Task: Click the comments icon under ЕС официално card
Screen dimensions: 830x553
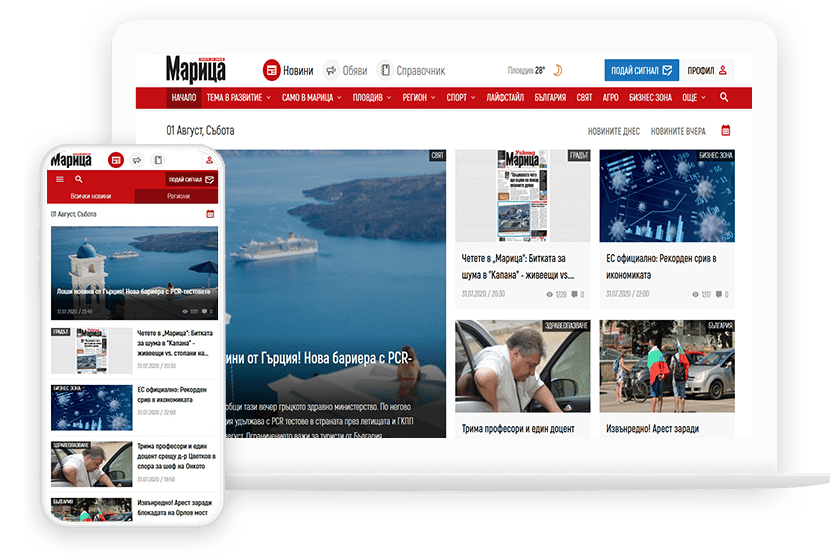Action: [718, 294]
